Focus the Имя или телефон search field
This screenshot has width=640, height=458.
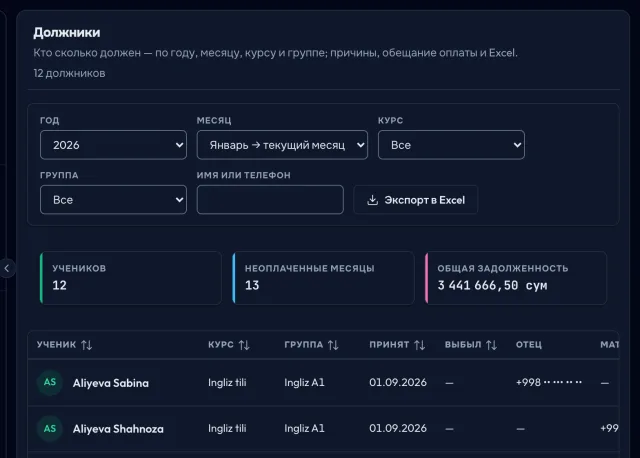click(x=270, y=200)
